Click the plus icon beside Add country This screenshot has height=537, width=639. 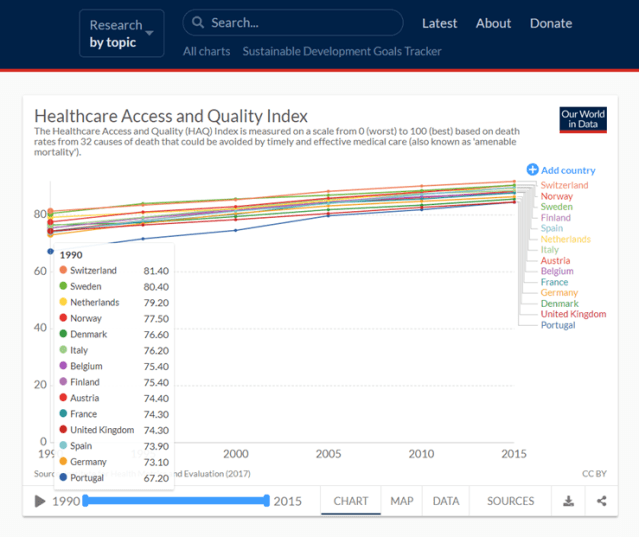[x=532, y=170]
